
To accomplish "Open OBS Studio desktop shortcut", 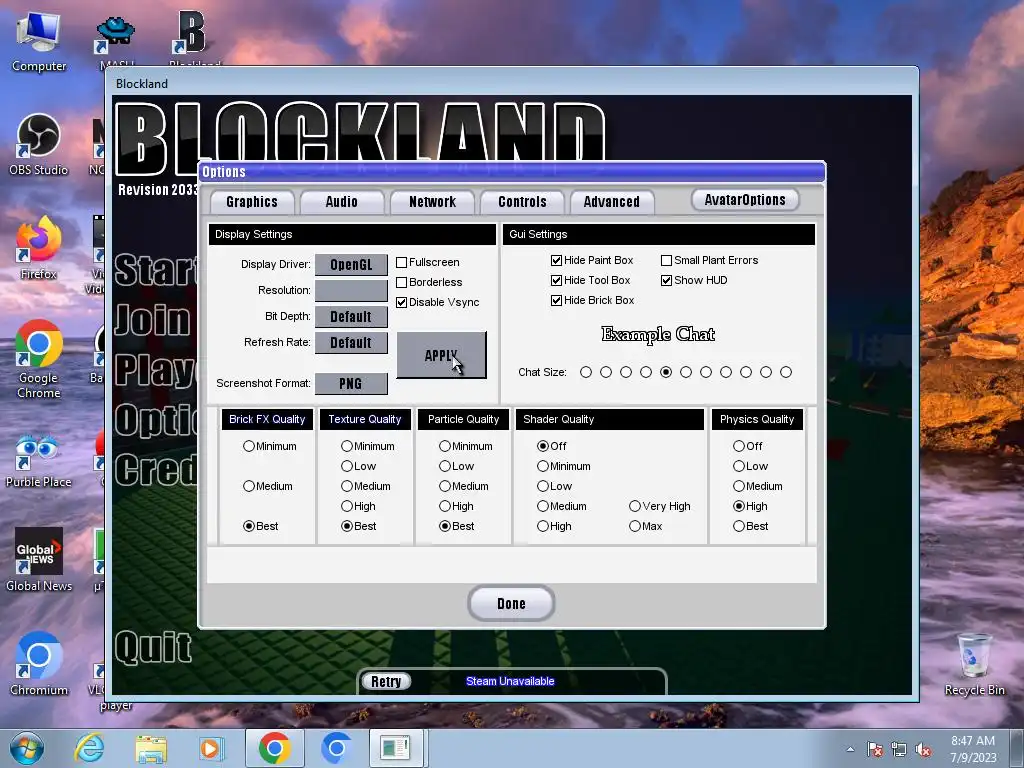I will (39, 145).
